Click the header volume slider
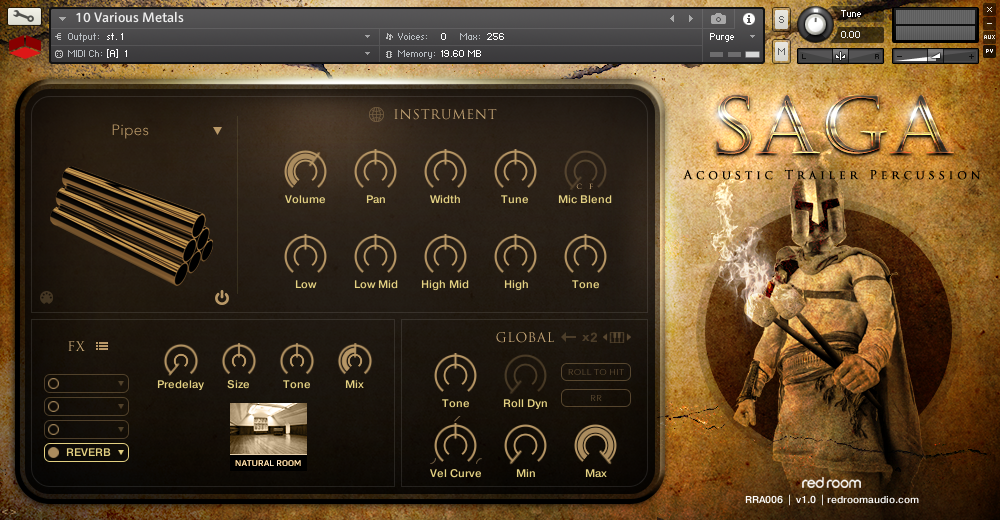The width and height of the screenshot is (1000, 520). [935, 56]
